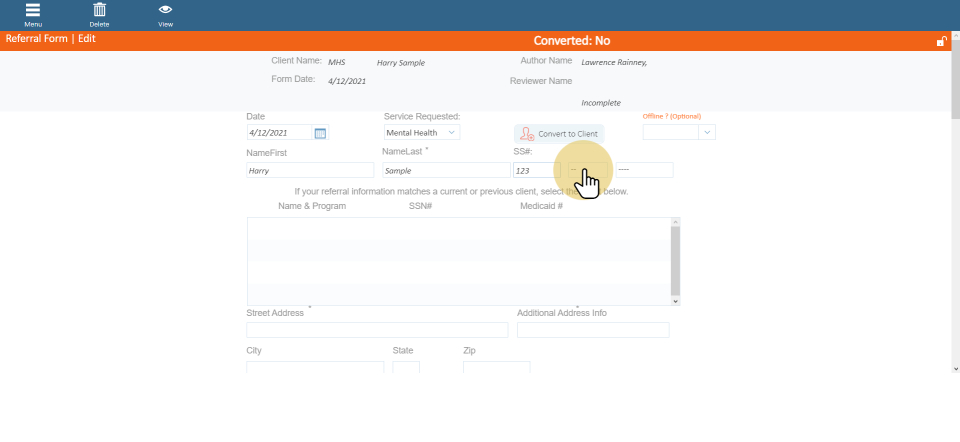Select the Additional Address Info field

click(592, 330)
